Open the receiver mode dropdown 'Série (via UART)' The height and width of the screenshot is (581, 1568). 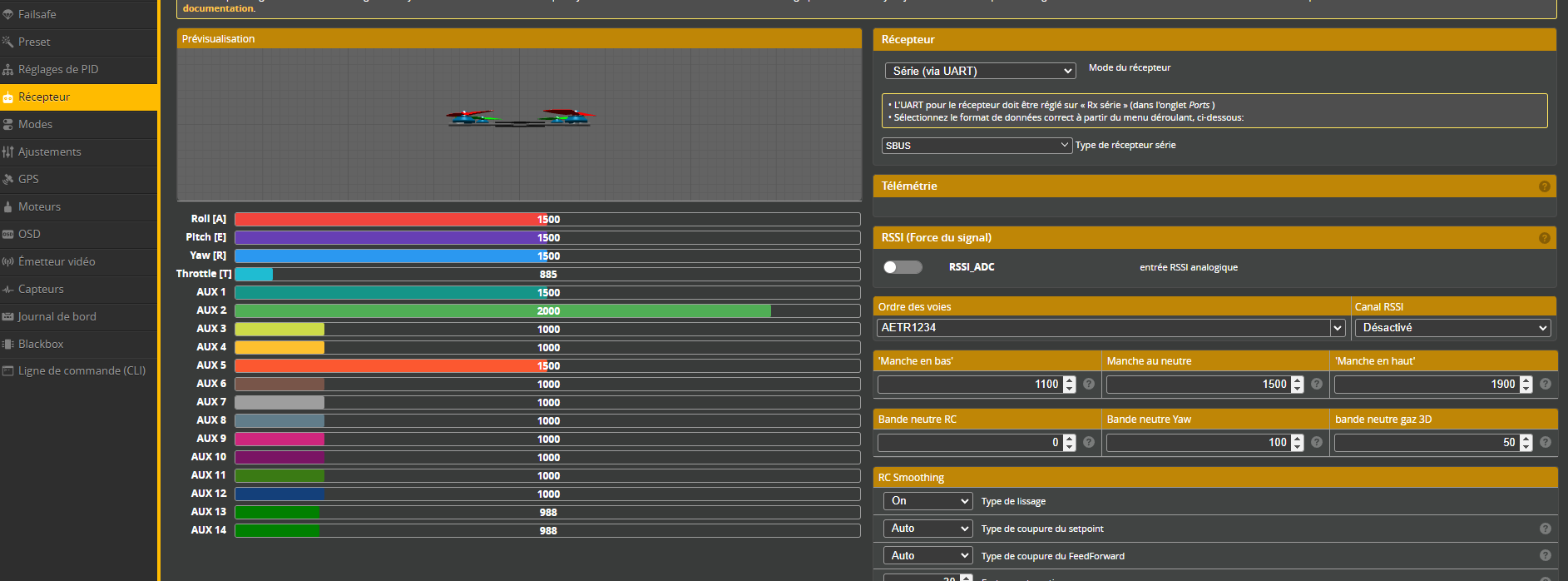click(980, 72)
